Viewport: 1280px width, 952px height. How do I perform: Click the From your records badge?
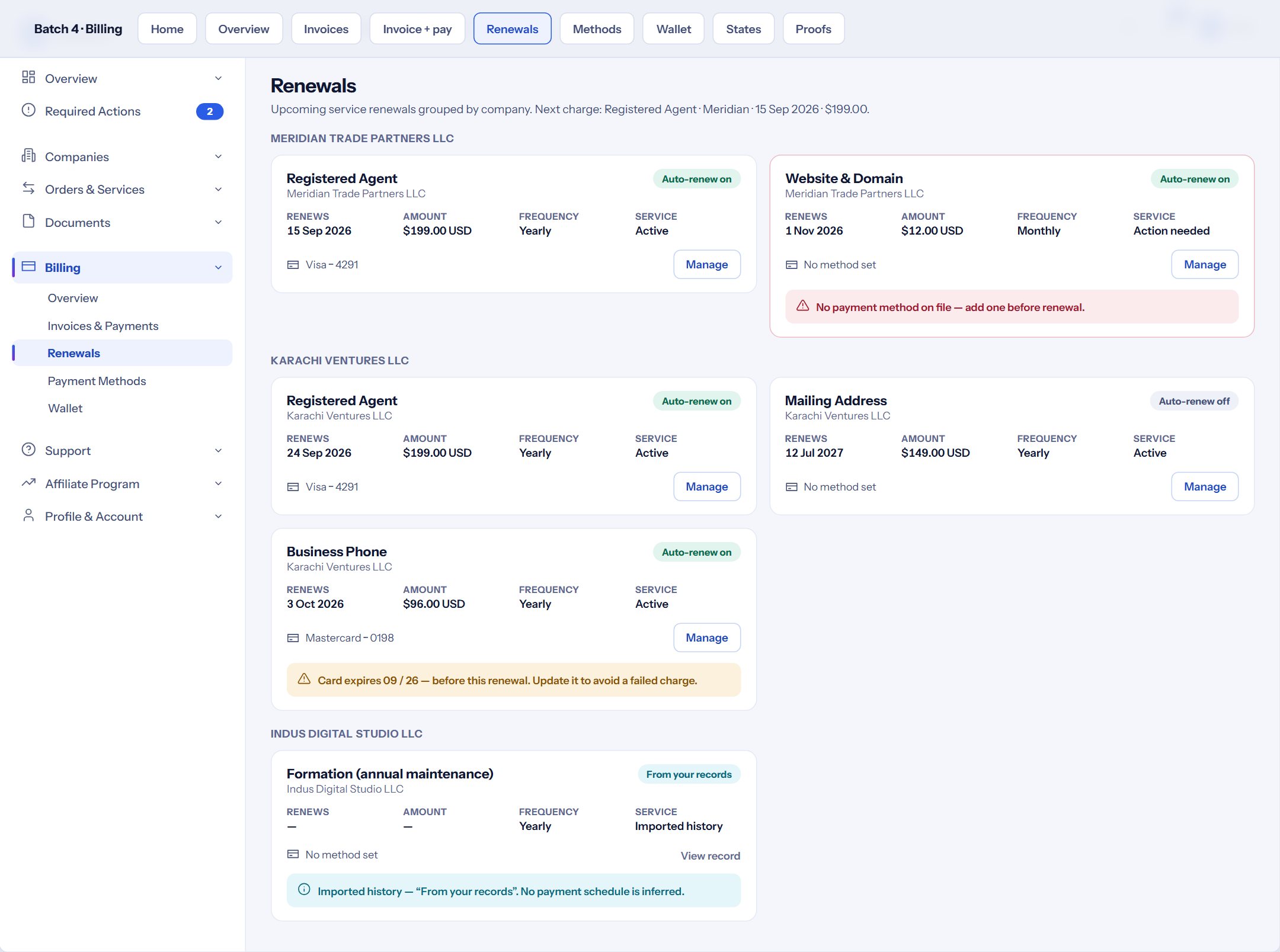[x=689, y=774]
